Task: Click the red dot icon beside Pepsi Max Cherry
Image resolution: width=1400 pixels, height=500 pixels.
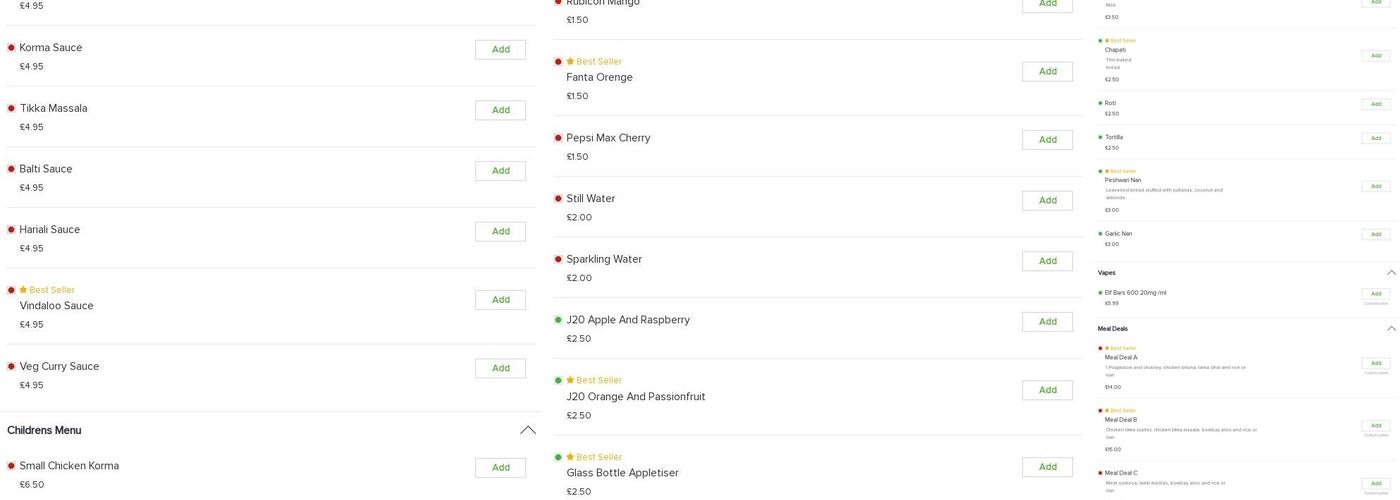Action: (558, 138)
